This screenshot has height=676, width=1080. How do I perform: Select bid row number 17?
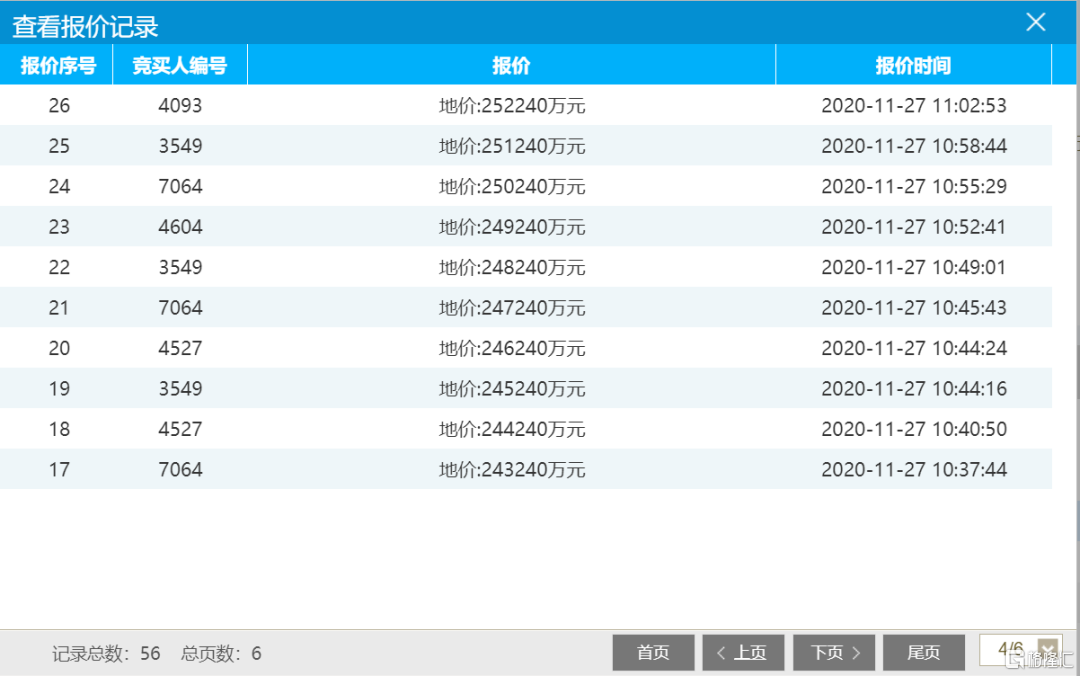pyautogui.click(x=59, y=469)
